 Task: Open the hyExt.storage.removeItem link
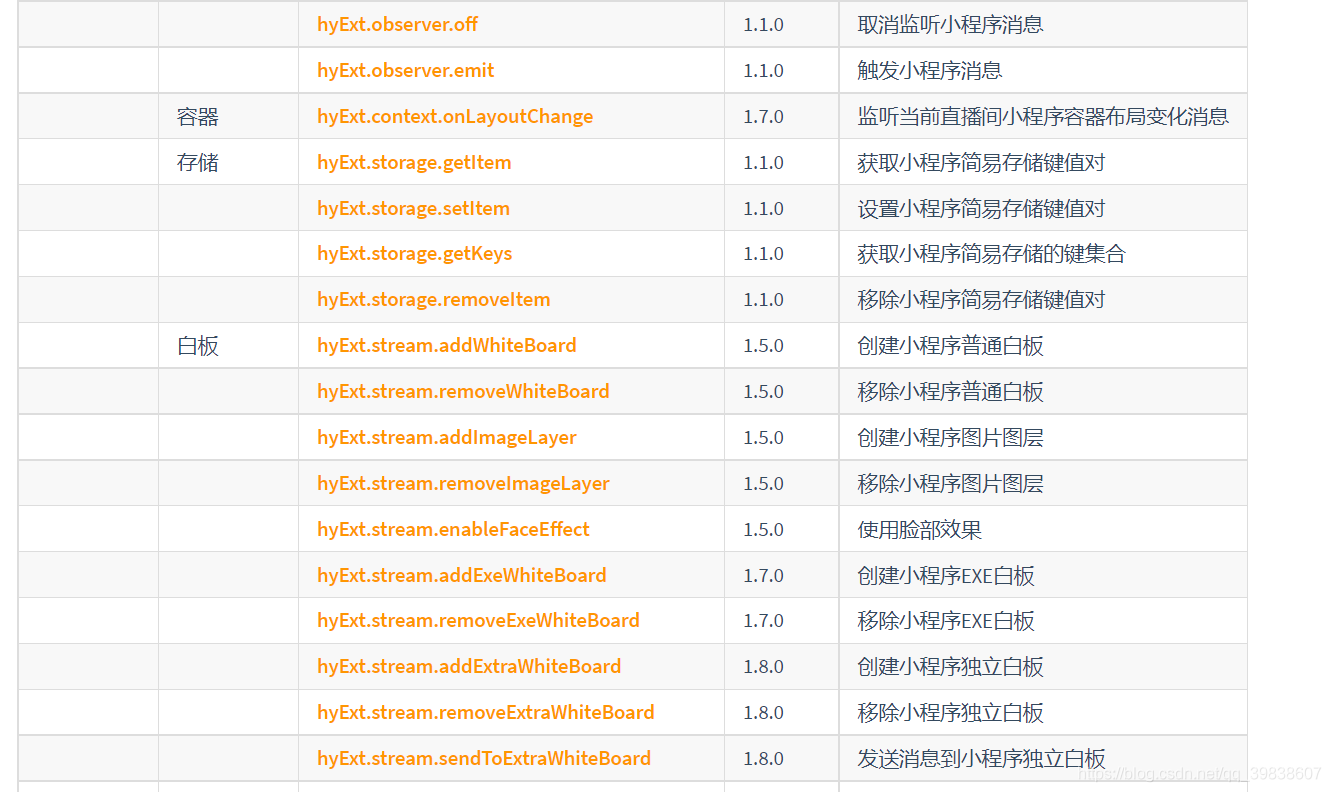pos(433,299)
